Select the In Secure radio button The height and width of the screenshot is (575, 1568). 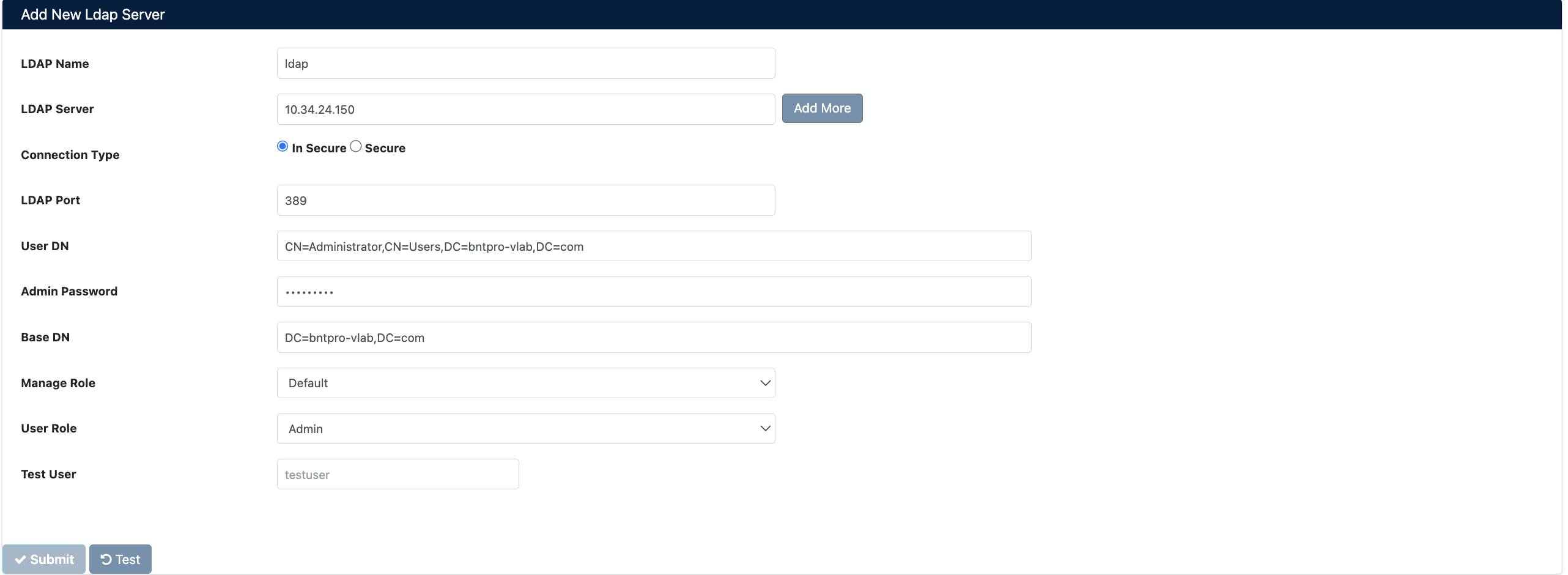tap(281, 146)
